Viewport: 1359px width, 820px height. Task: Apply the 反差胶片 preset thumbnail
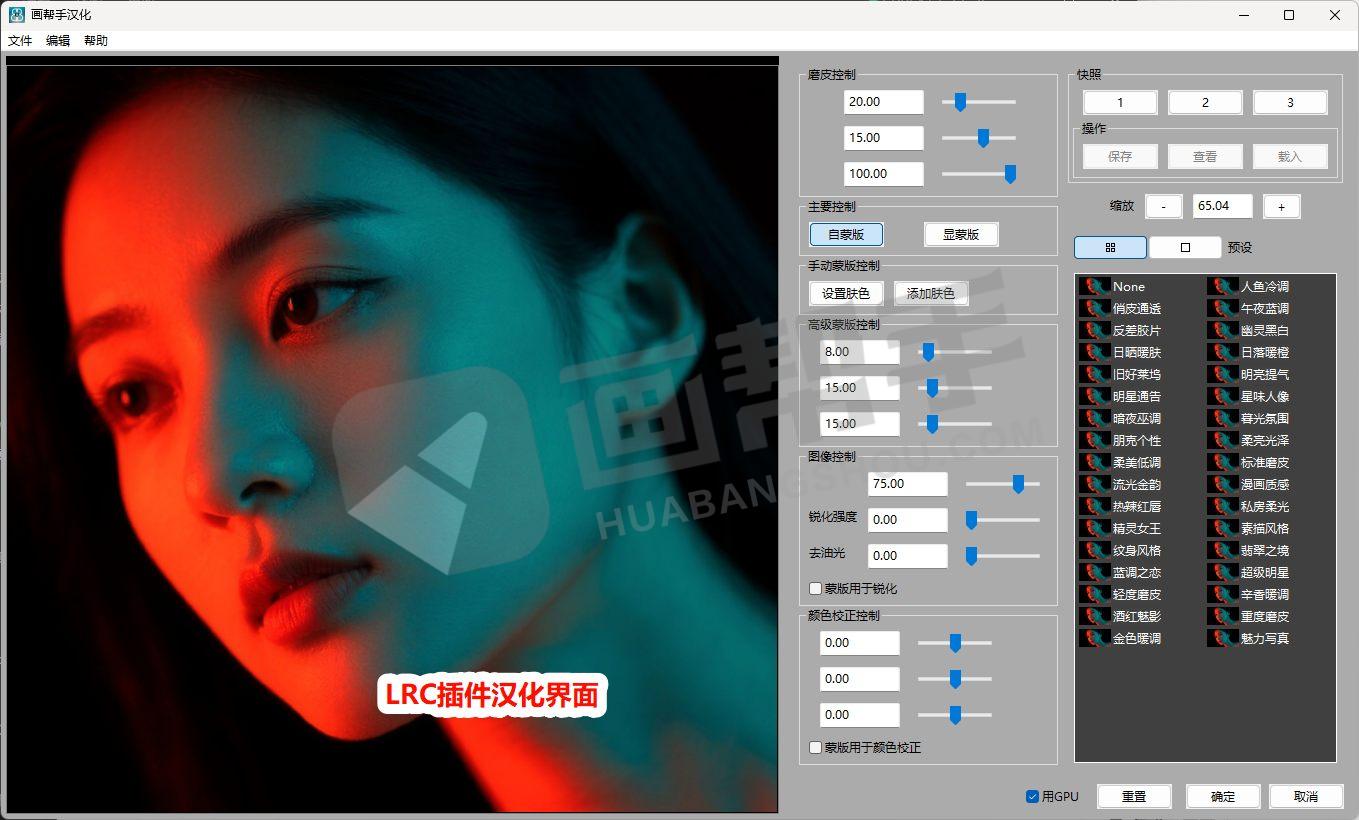(x=1096, y=330)
